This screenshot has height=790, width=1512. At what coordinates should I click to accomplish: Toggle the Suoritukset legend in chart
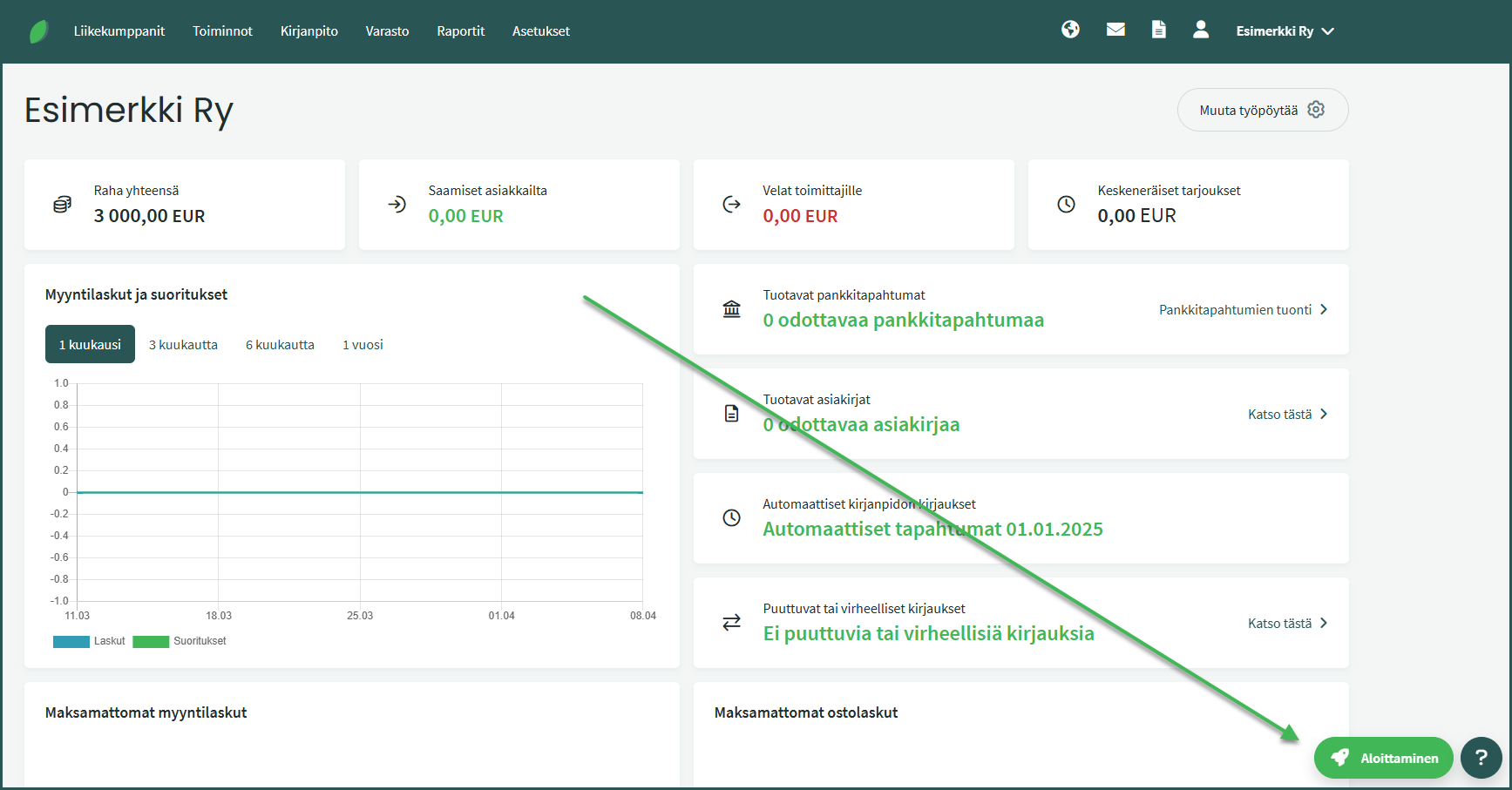pyautogui.click(x=180, y=641)
